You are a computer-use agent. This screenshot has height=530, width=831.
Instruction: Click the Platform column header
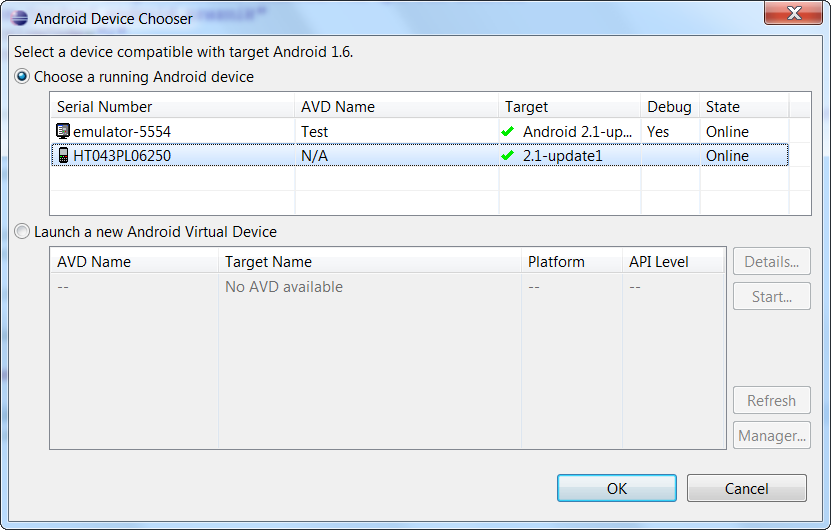point(556,262)
